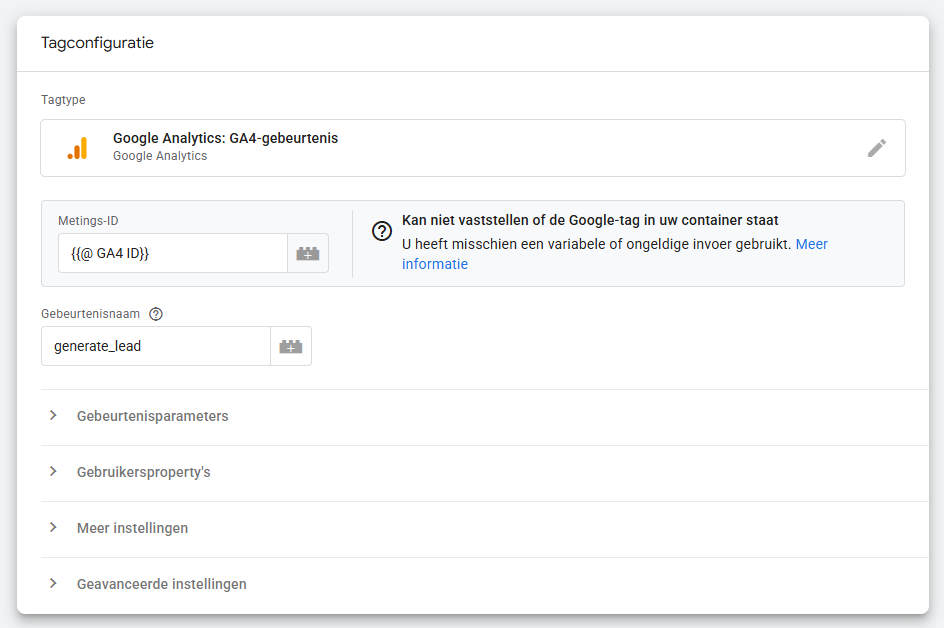Click the Metings-ID input containing {{@ GA4 ID}}
Image resolution: width=944 pixels, height=628 pixels.
pos(172,254)
